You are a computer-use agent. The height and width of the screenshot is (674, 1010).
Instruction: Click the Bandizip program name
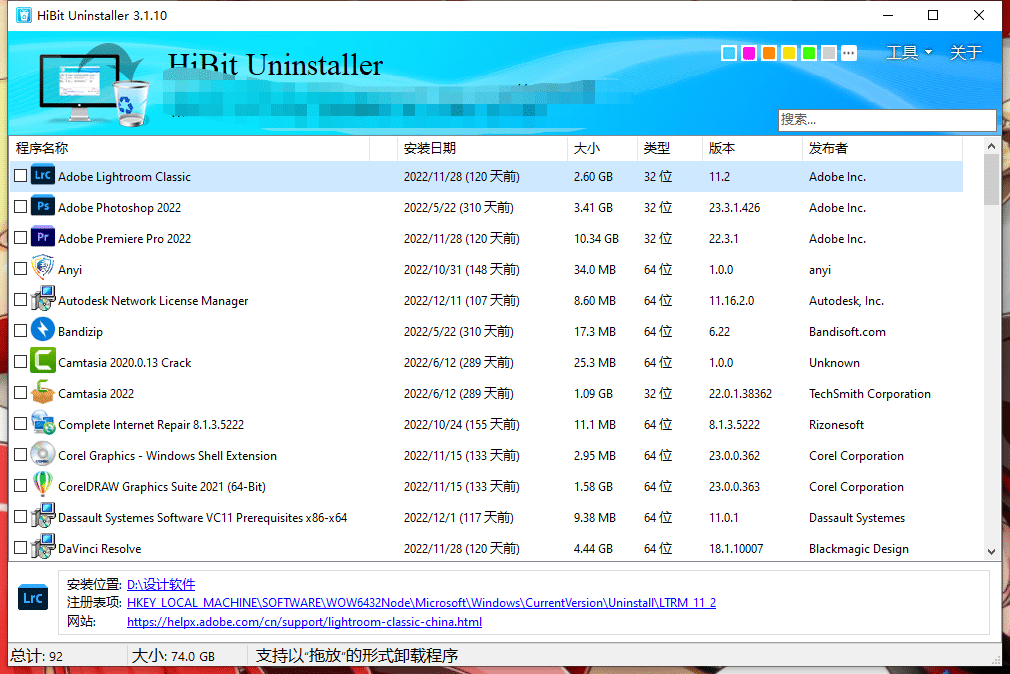(x=81, y=332)
